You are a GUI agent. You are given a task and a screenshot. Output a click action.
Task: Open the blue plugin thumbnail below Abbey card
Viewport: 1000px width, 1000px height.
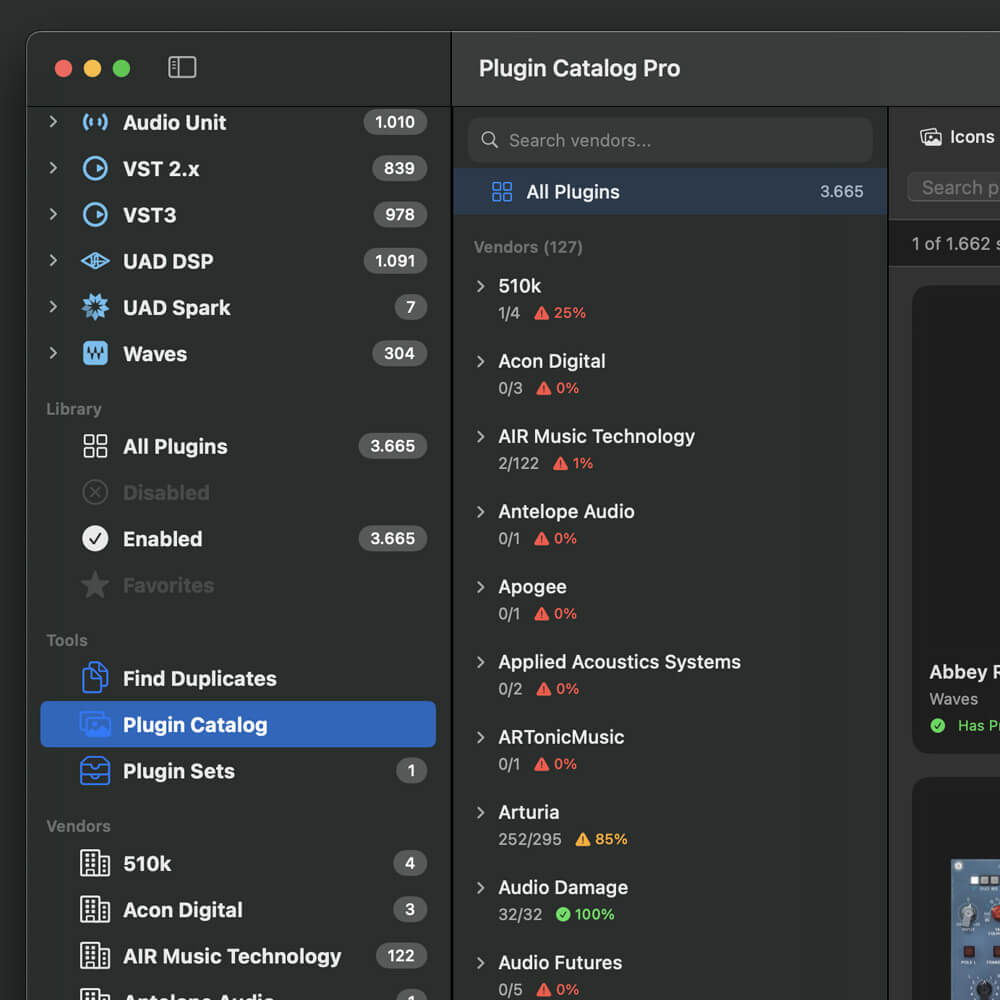pos(975,929)
